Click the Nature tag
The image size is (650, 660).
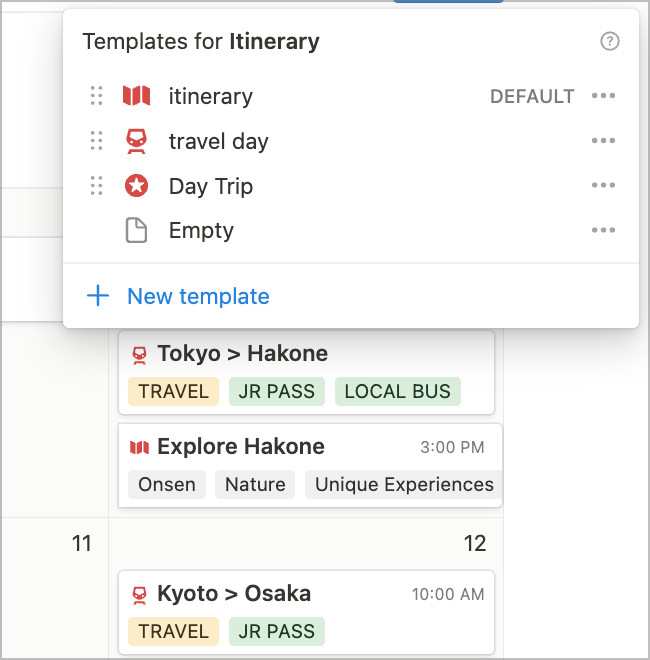255,484
